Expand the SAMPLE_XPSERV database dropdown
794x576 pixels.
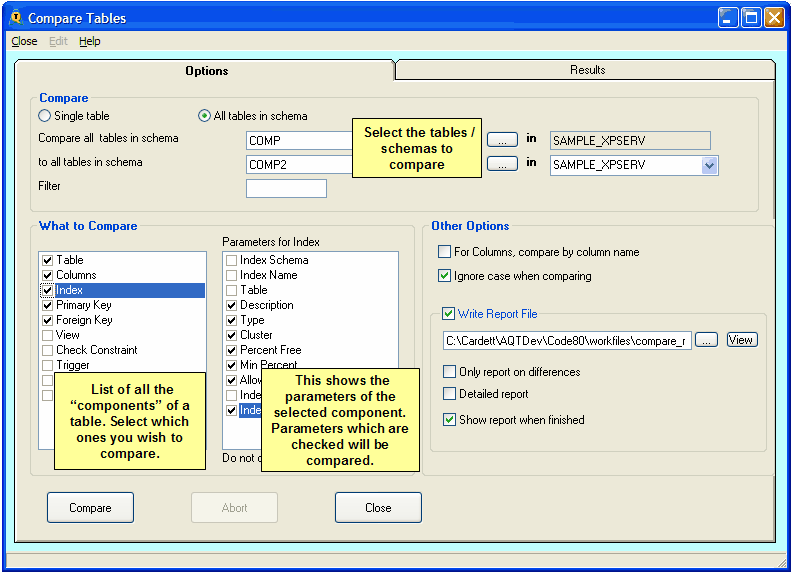pos(709,165)
